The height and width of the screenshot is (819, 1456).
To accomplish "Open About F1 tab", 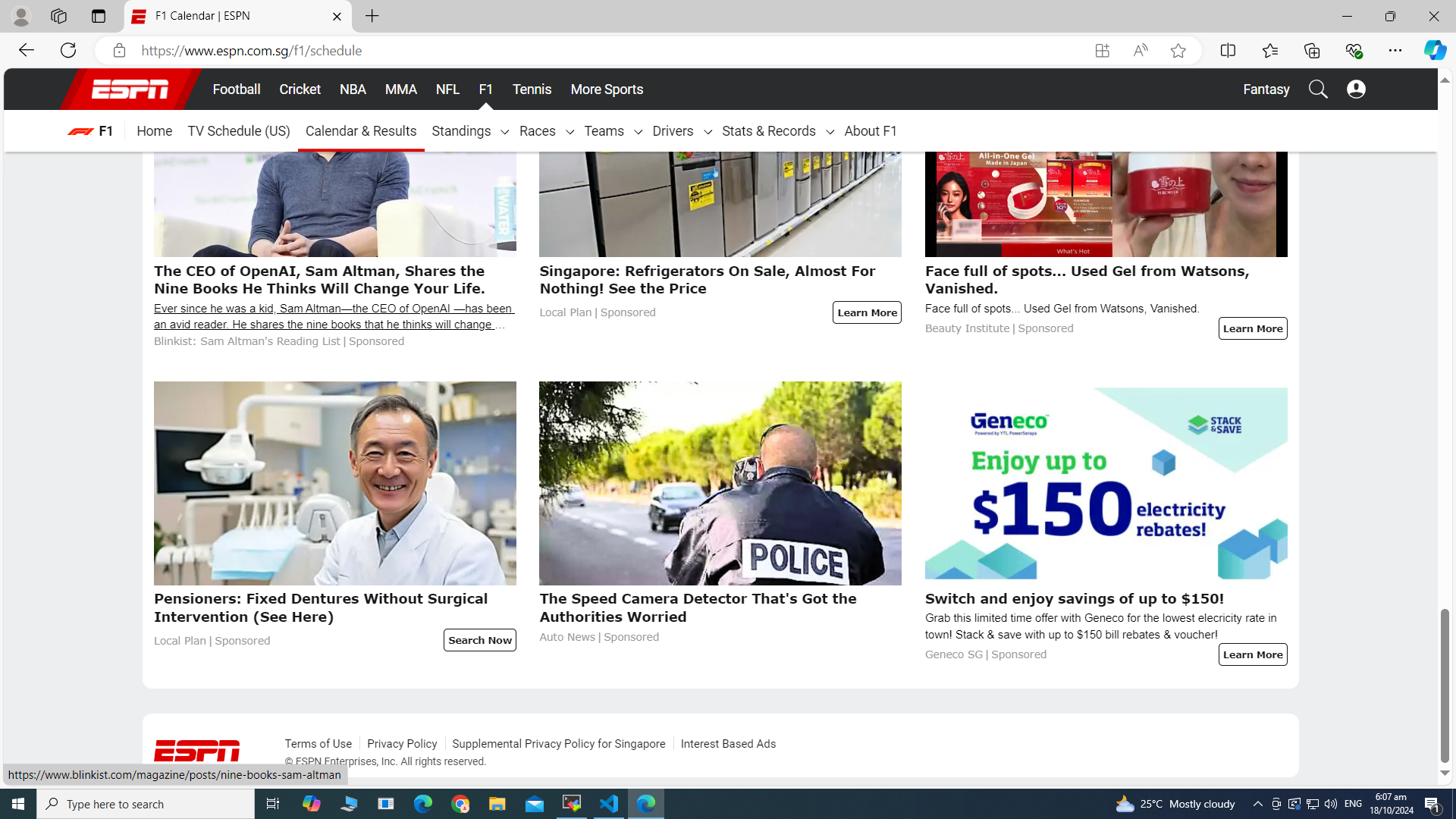I will (x=871, y=131).
